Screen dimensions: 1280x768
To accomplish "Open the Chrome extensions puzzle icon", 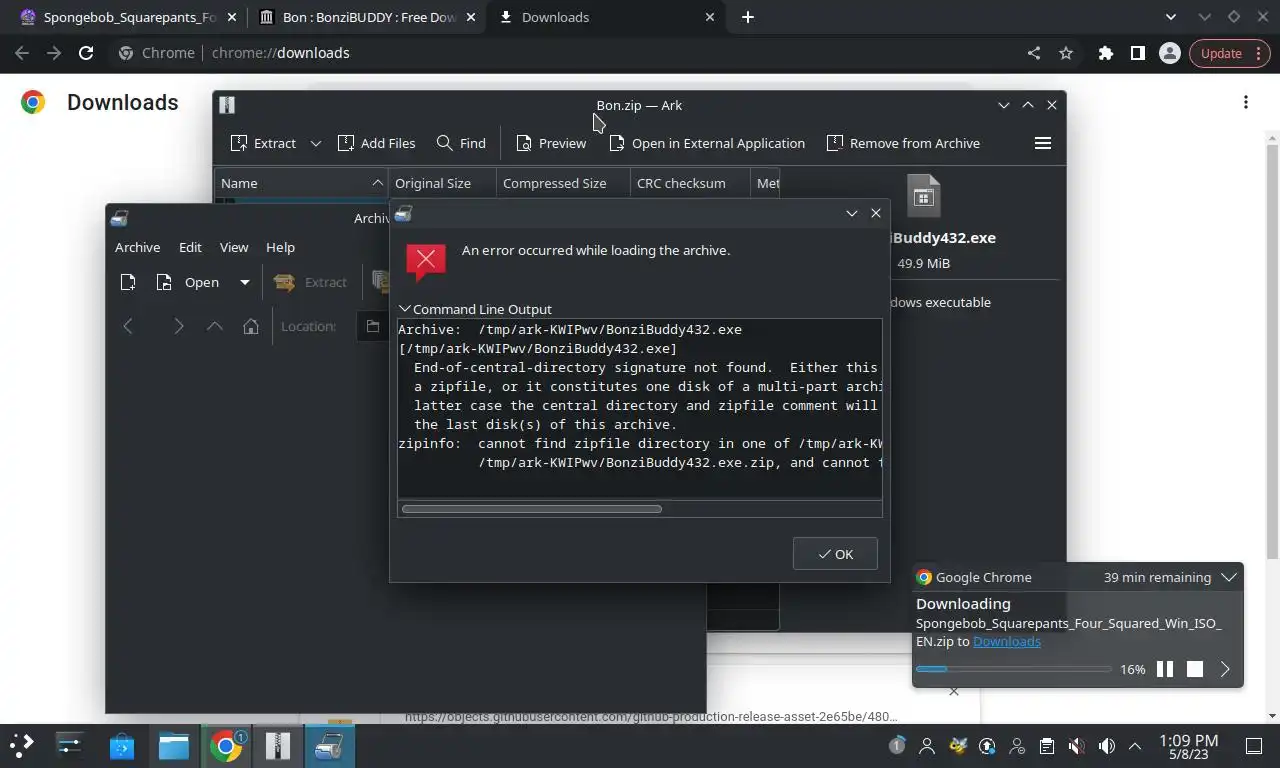I will pyautogui.click(x=1105, y=53).
